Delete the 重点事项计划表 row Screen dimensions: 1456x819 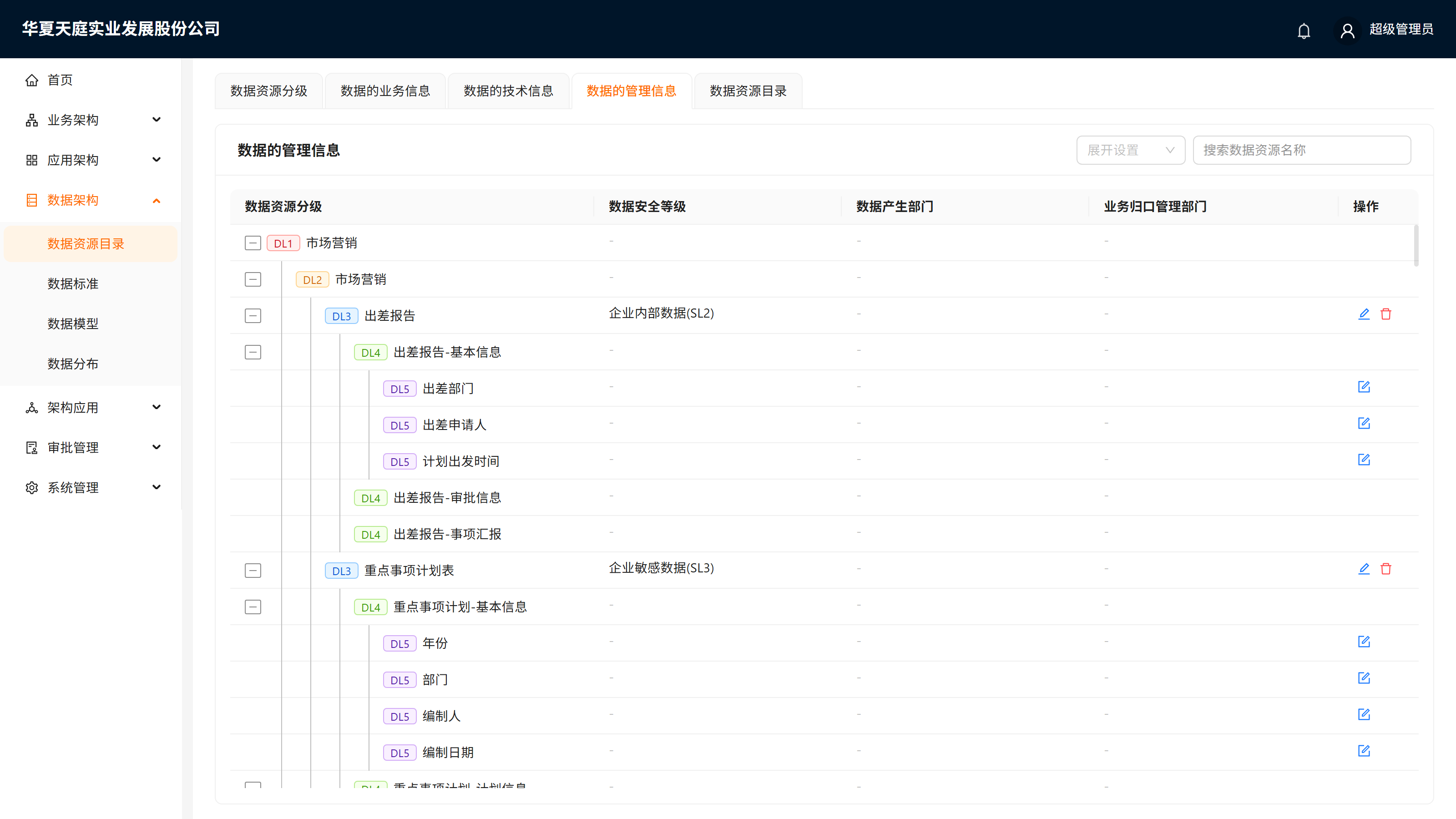[x=1386, y=569]
